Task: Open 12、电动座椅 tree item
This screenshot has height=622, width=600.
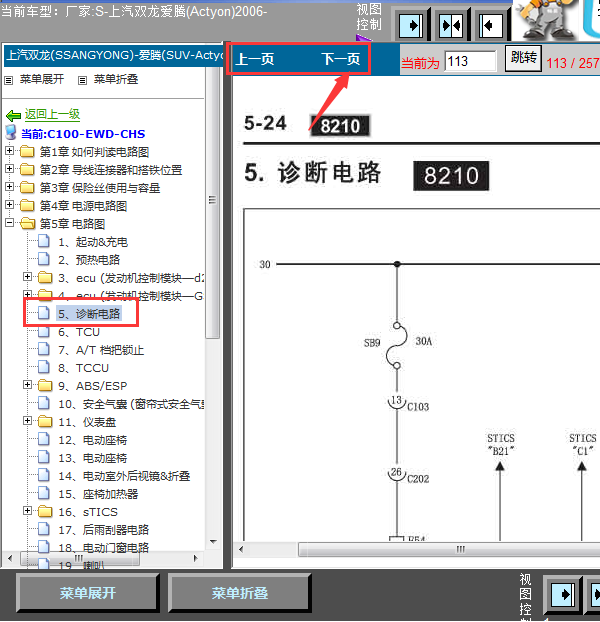Action: [93, 440]
